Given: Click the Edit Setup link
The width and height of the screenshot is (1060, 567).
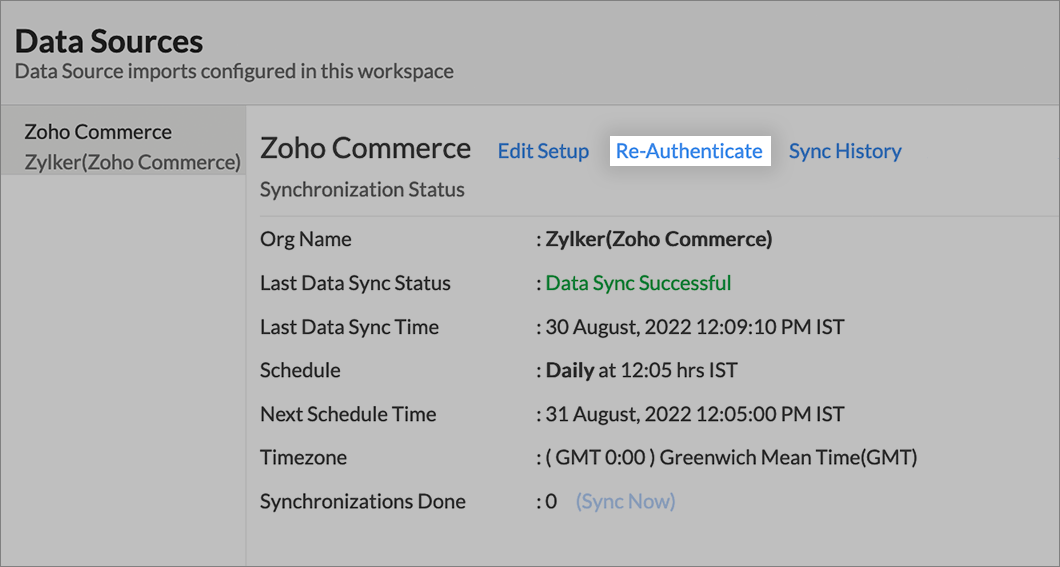Looking at the screenshot, I should click(x=543, y=151).
